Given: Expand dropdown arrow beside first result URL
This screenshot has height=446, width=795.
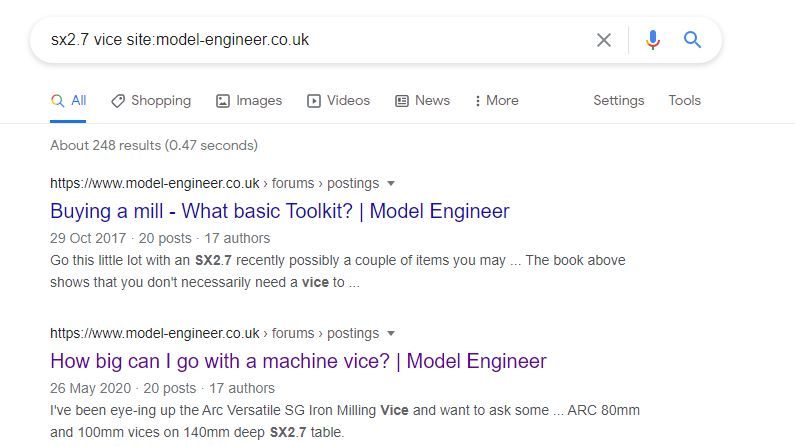Looking at the screenshot, I should [391, 183].
